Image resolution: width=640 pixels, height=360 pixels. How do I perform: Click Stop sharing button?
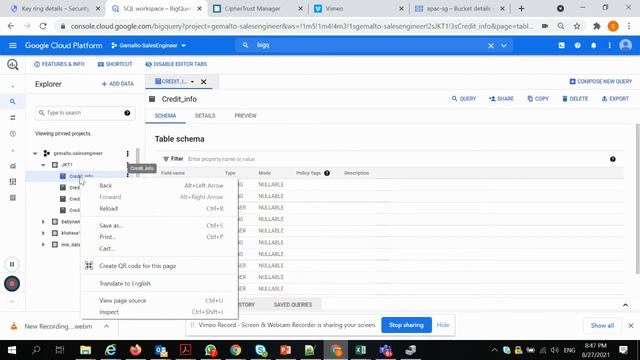pyautogui.click(x=406, y=325)
